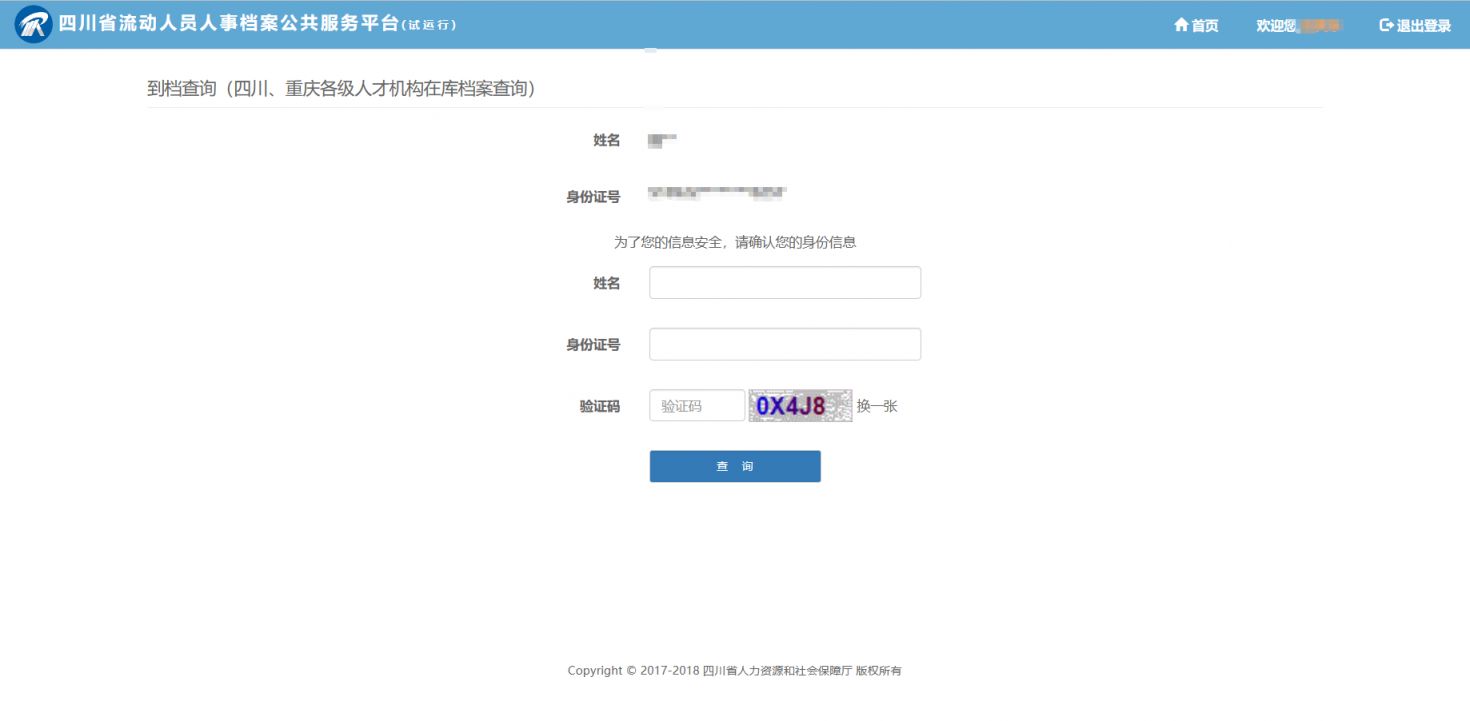Click the 为了您的信息安全 notice text
Viewport: 1470px width, 721px height.
click(x=734, y=242)
